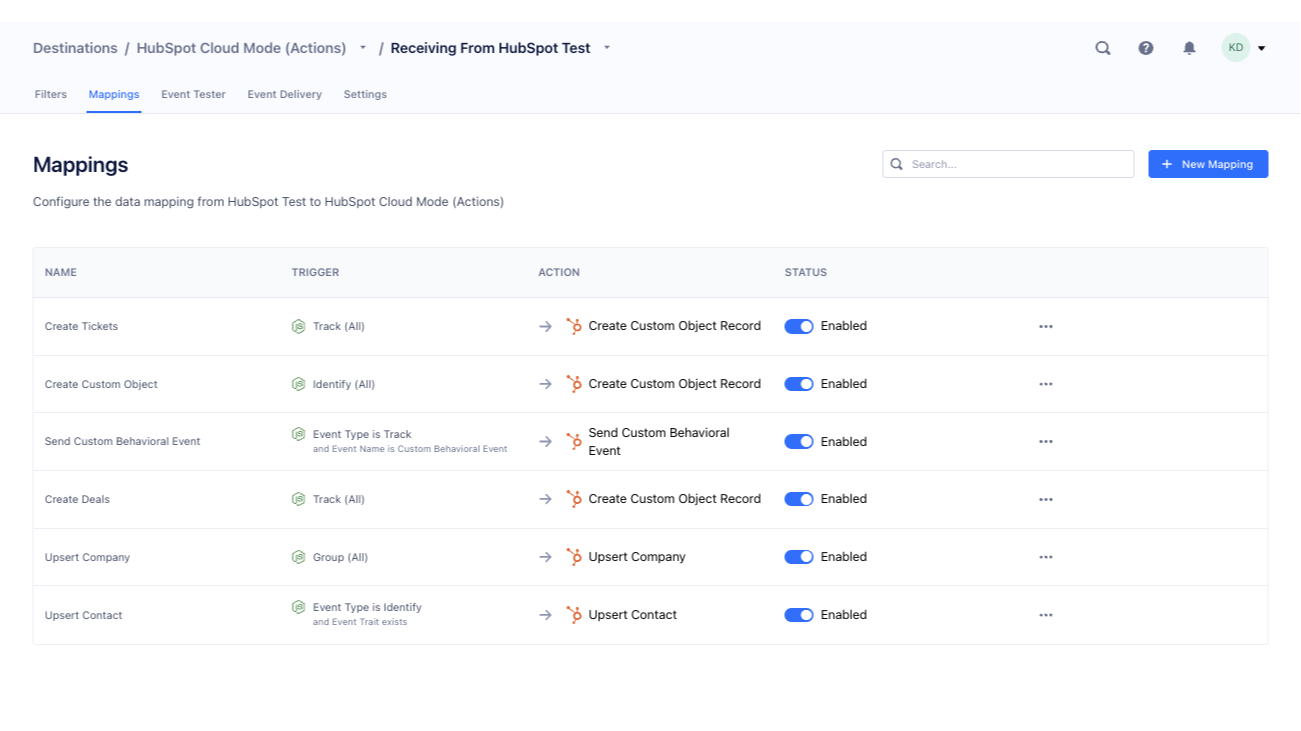The image size is (1301, 731).
Task: Open the help question mark icon
Action: click(1146, 48)
